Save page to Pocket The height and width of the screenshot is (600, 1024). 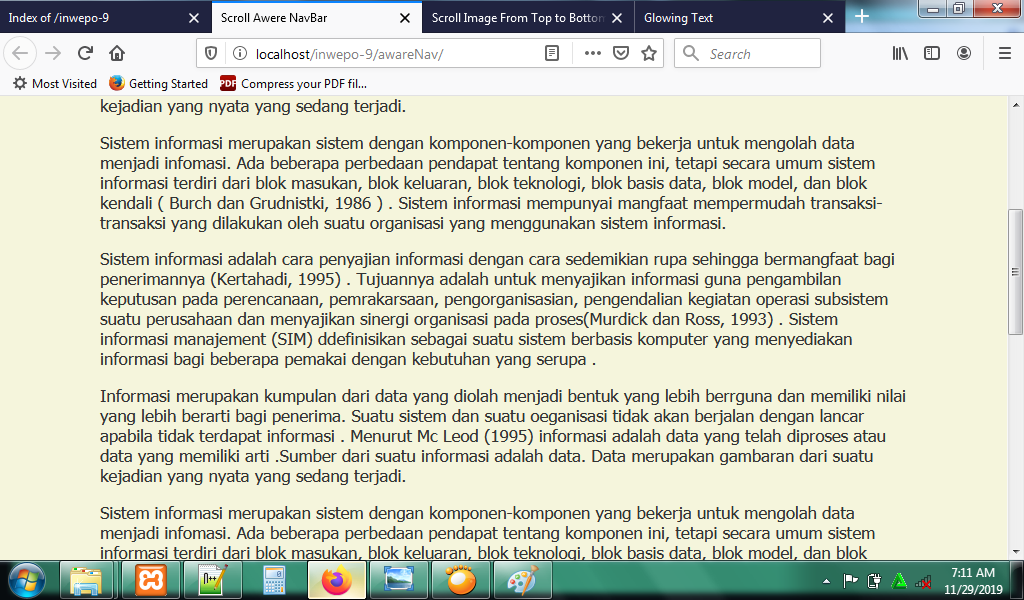click(620, 54)
